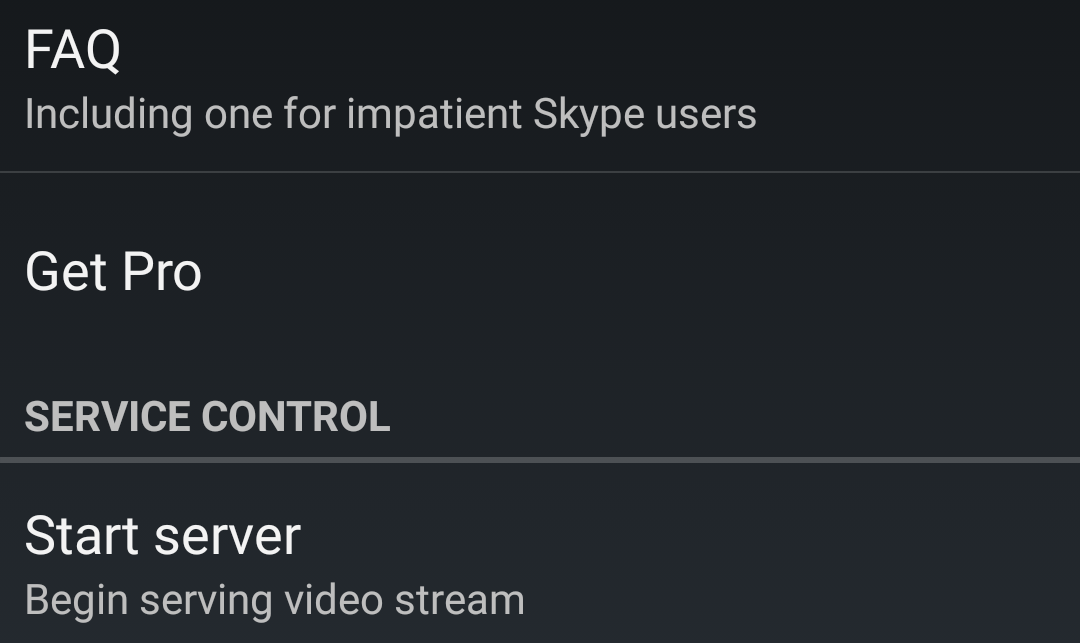Tap the Start server title
This screenshot has width=1080, height=643.
(x=162, y=536)
